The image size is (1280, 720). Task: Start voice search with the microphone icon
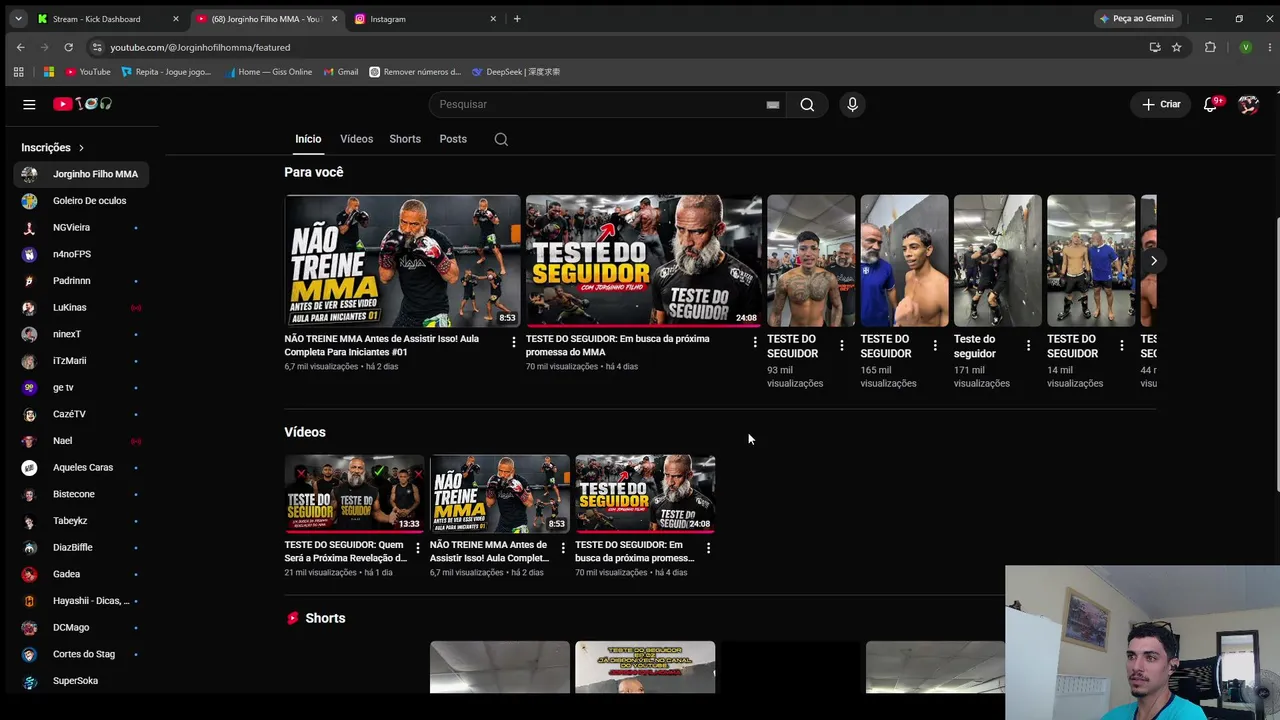pos(852,105)
